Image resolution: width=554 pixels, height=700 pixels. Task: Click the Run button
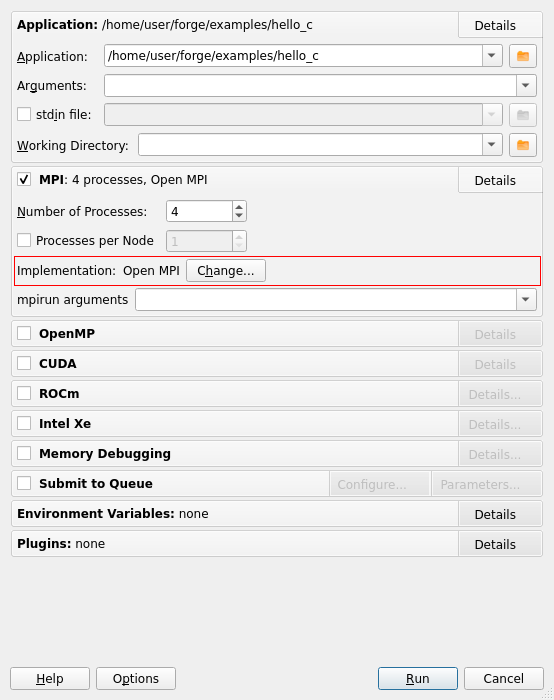pyautogui.click(x=418, y=679)
